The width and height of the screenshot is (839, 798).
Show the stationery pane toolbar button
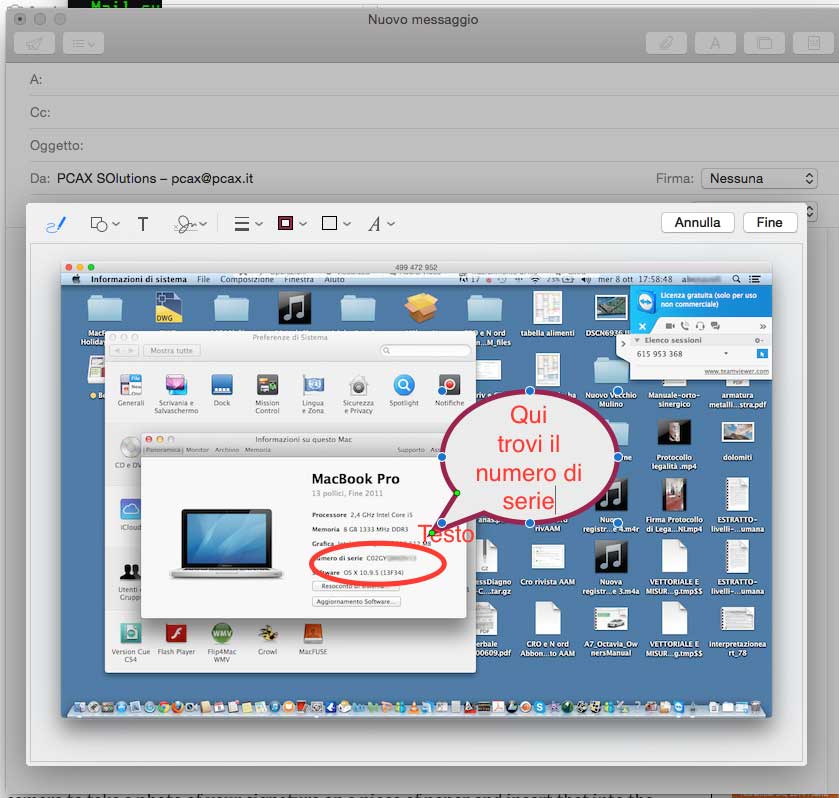click(813, 43)
